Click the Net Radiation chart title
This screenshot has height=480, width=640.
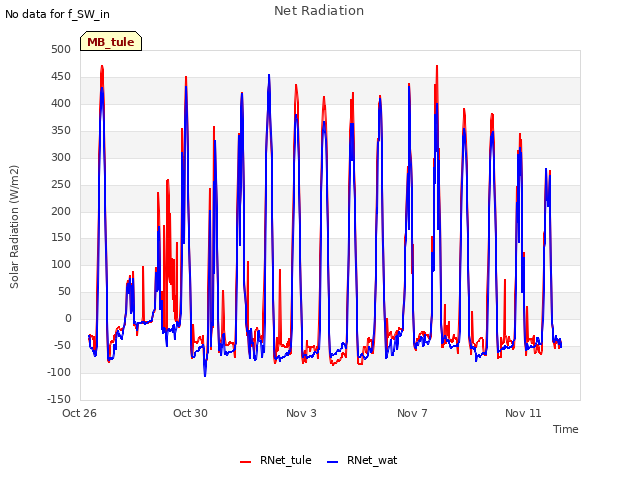(x=319, y=11)
